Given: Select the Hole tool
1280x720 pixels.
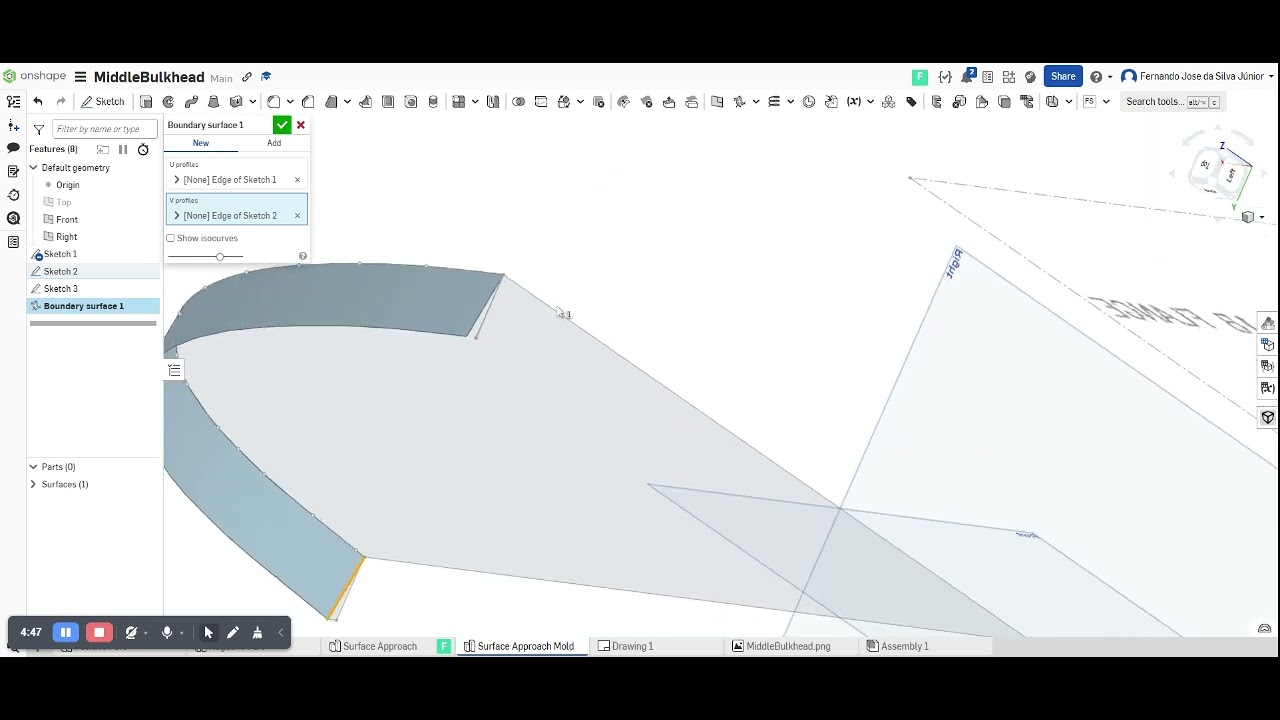Looking at the screenshot, I should (x=411, y=102).
